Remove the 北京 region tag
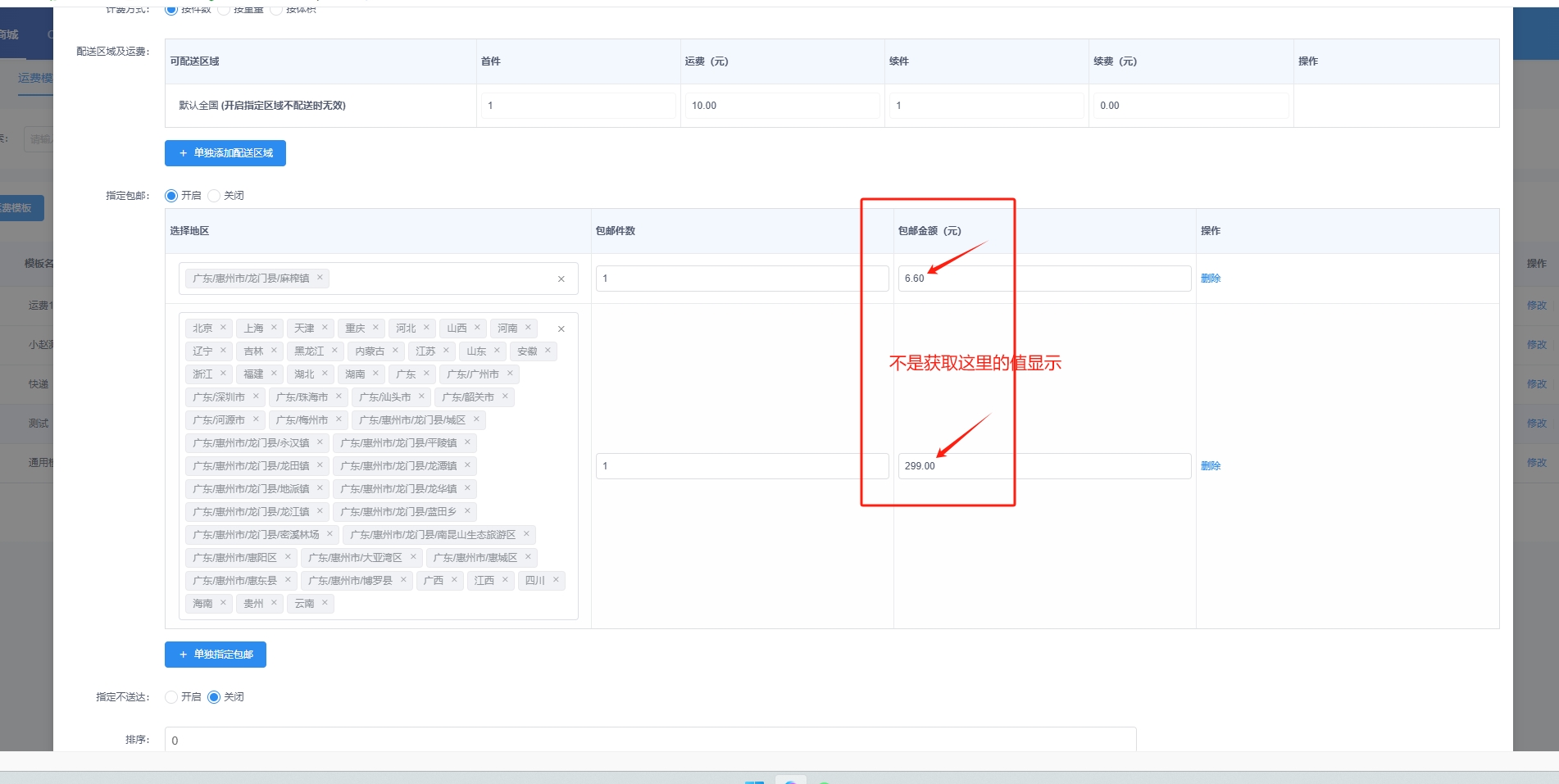 click(223, 328)
